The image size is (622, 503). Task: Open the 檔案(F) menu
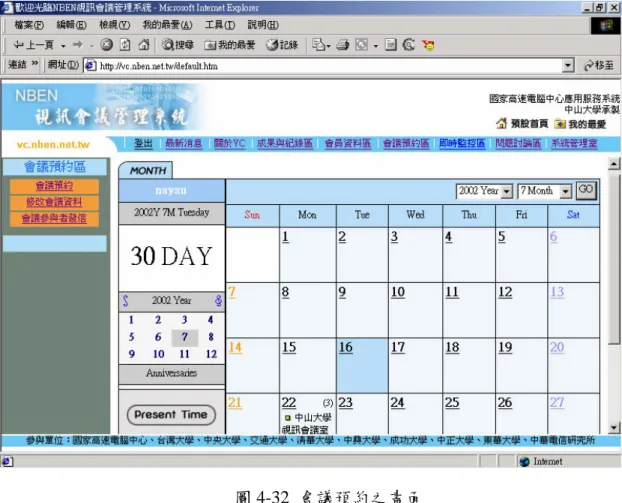coord(29,25)
